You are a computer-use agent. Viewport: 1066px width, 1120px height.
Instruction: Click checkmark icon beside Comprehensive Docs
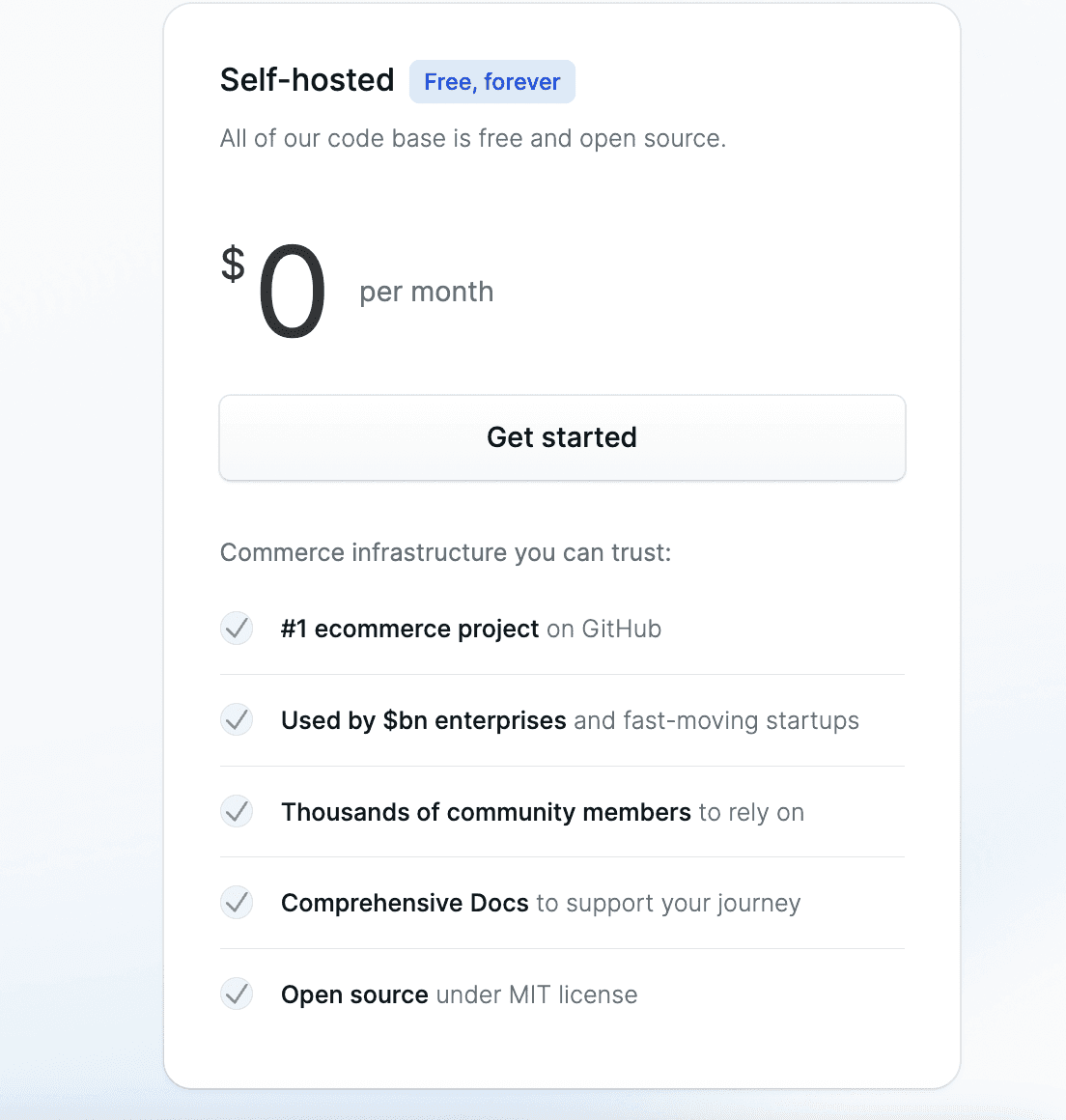pyautogui.click(x=237, y=903)
